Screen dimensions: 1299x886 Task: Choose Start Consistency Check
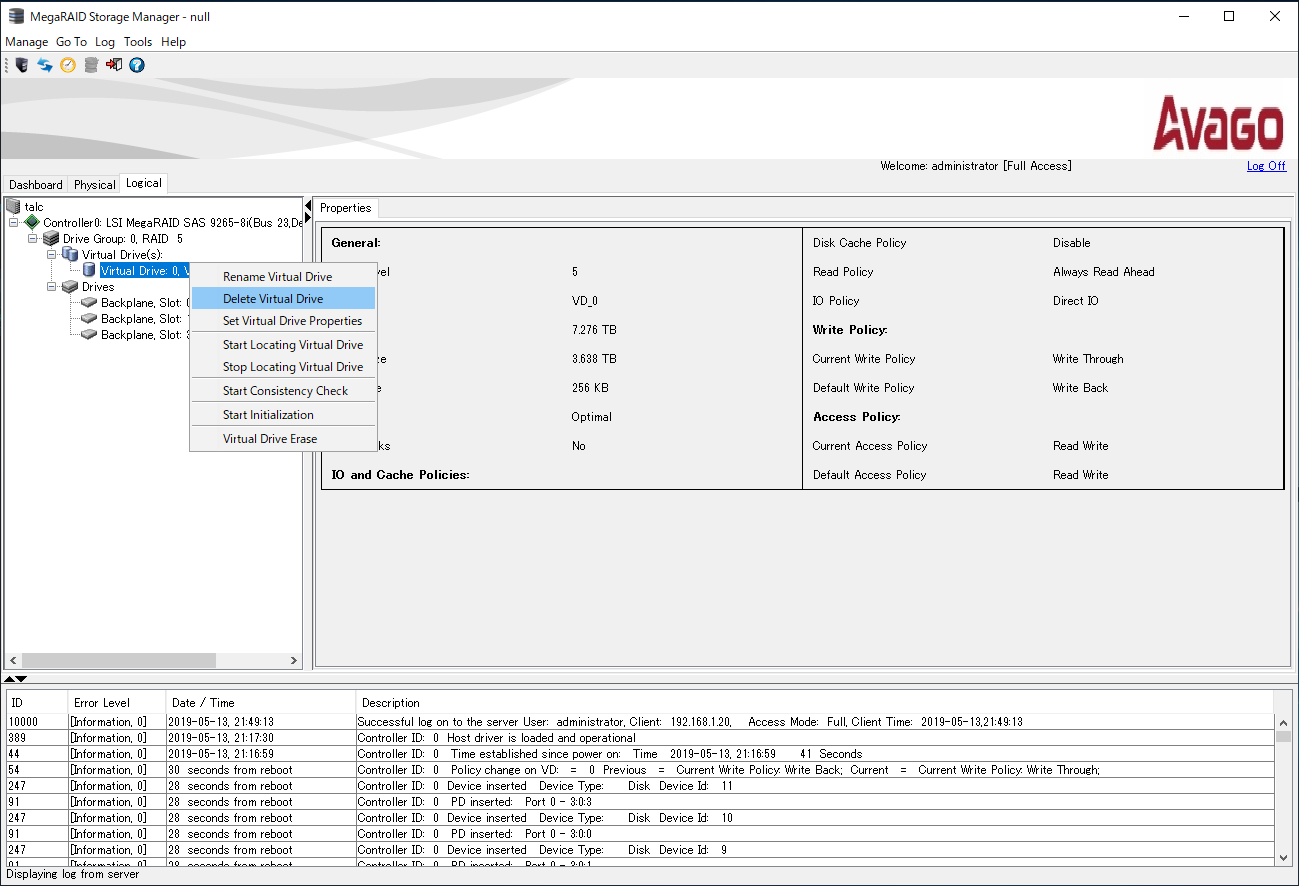[283, 391]
